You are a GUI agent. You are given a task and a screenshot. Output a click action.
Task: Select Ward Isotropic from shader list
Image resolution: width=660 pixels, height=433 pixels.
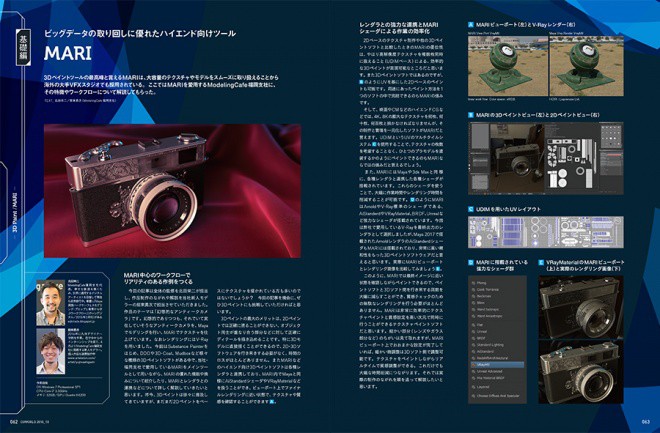(x=487, y=309)
